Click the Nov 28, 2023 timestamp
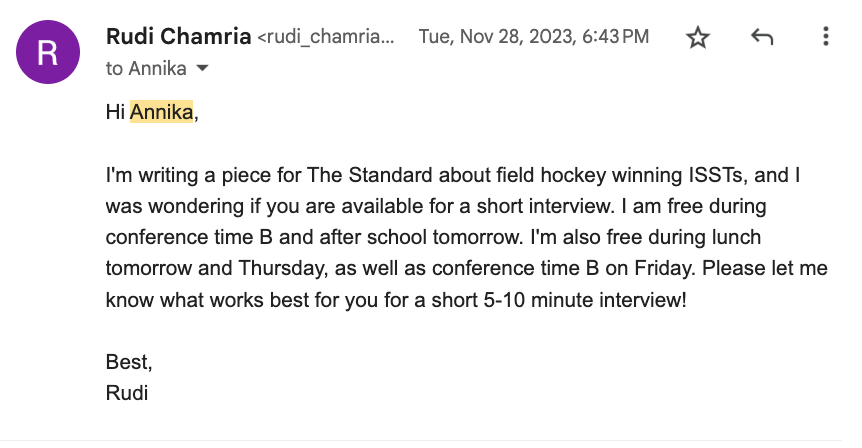Screen dimensions: 862x448 533,37
